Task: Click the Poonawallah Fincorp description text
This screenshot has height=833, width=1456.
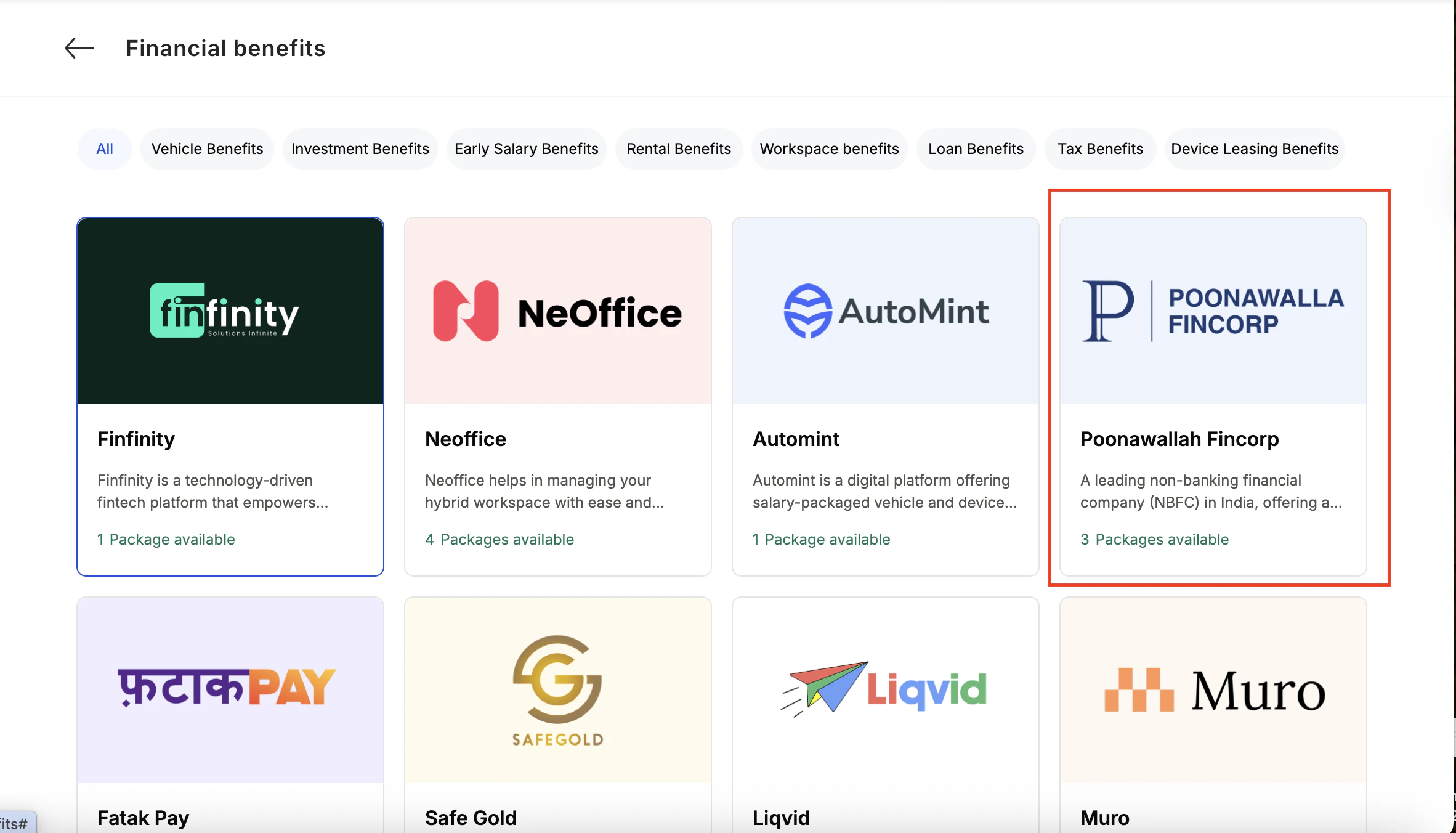Action: [1211, 491]
